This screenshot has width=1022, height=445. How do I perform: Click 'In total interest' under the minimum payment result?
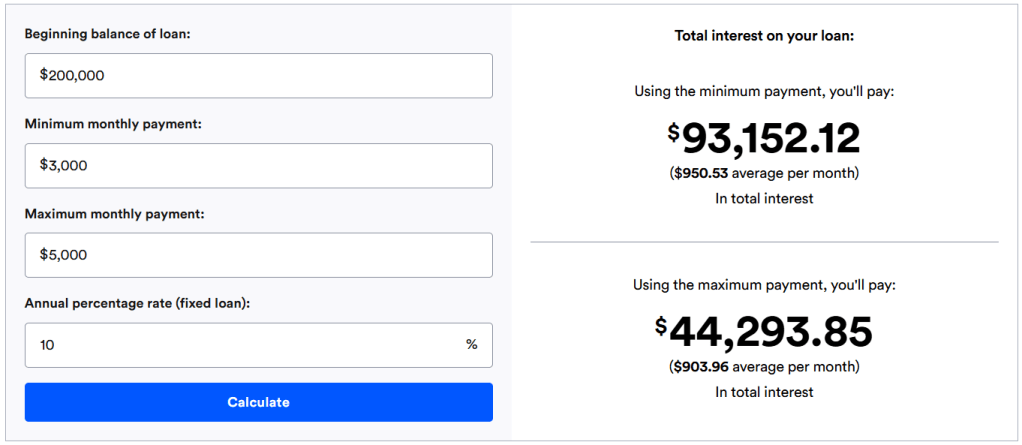(764, 199)
